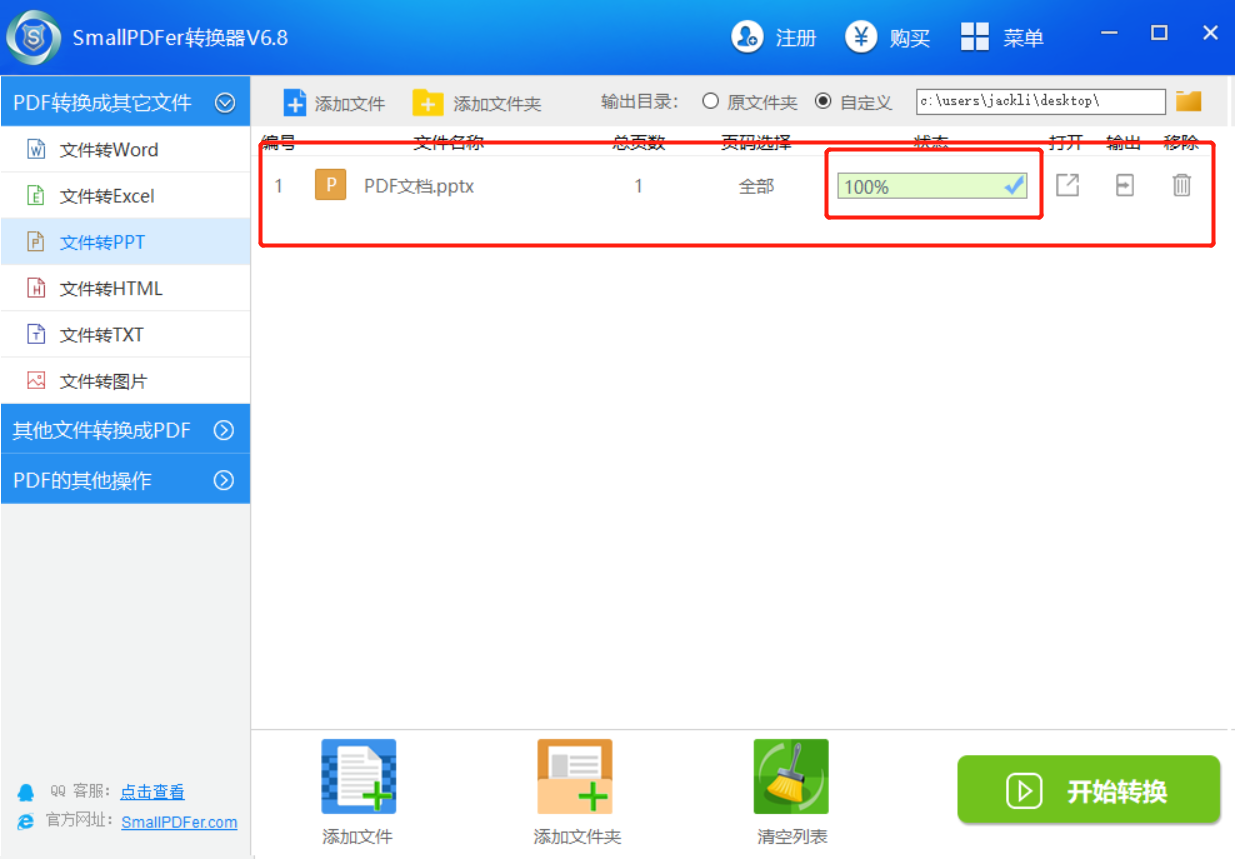
Task: Click the 100% conversion progress bar
Action: point(932,186)
